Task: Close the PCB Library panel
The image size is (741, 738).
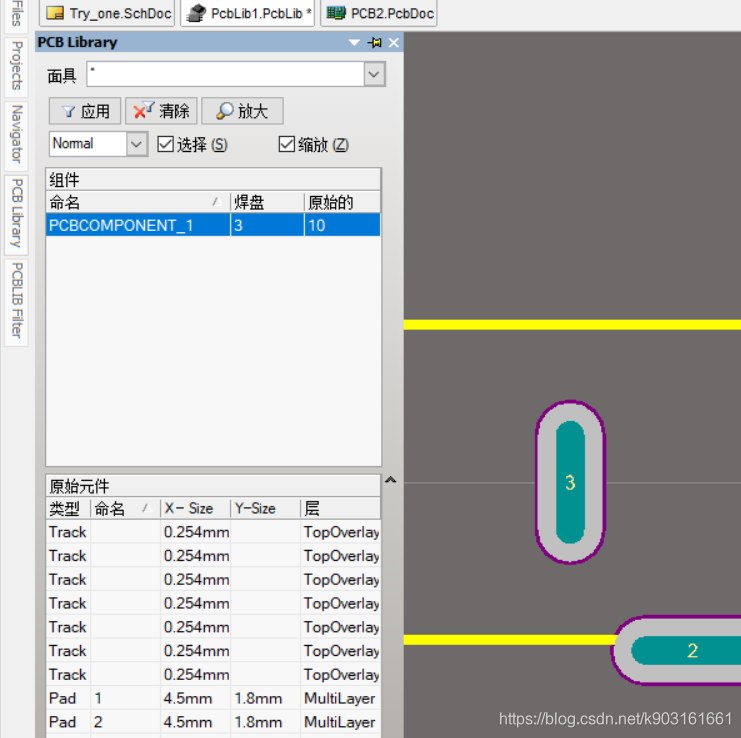Action: pos(393,42)
